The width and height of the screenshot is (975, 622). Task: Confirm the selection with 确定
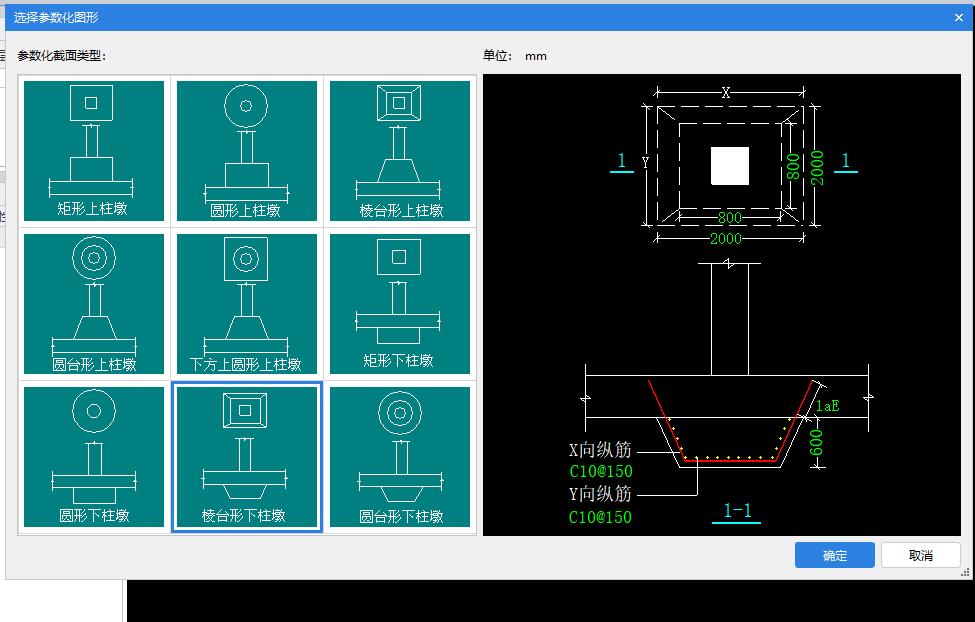tap(835, 556)
